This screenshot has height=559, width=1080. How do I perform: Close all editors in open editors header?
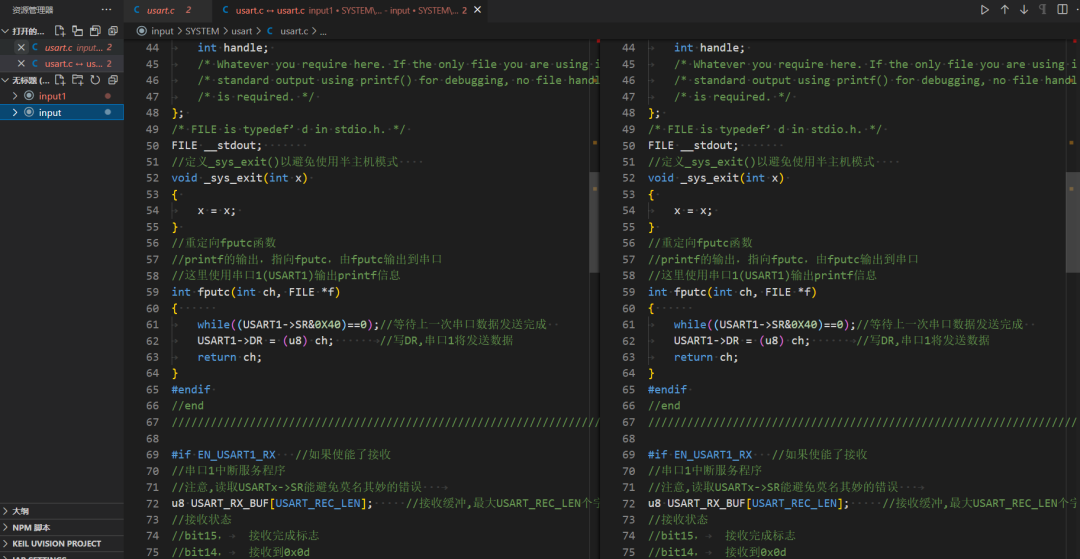(x=113, y=31)
